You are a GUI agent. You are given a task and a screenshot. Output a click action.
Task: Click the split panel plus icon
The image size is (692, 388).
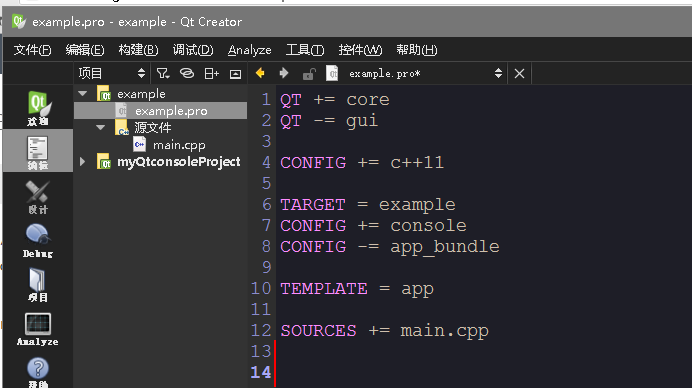point(211,73)
